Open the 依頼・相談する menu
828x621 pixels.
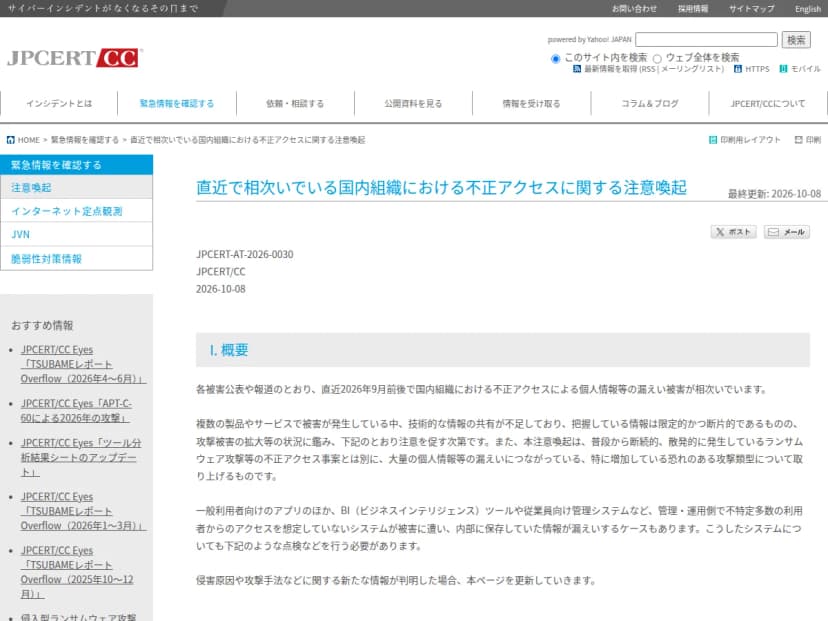point(295,104)
